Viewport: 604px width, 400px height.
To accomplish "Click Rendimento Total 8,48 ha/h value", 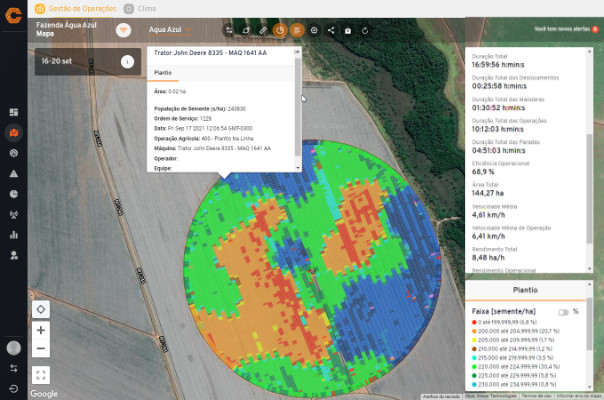I will [x=488, y=257].
